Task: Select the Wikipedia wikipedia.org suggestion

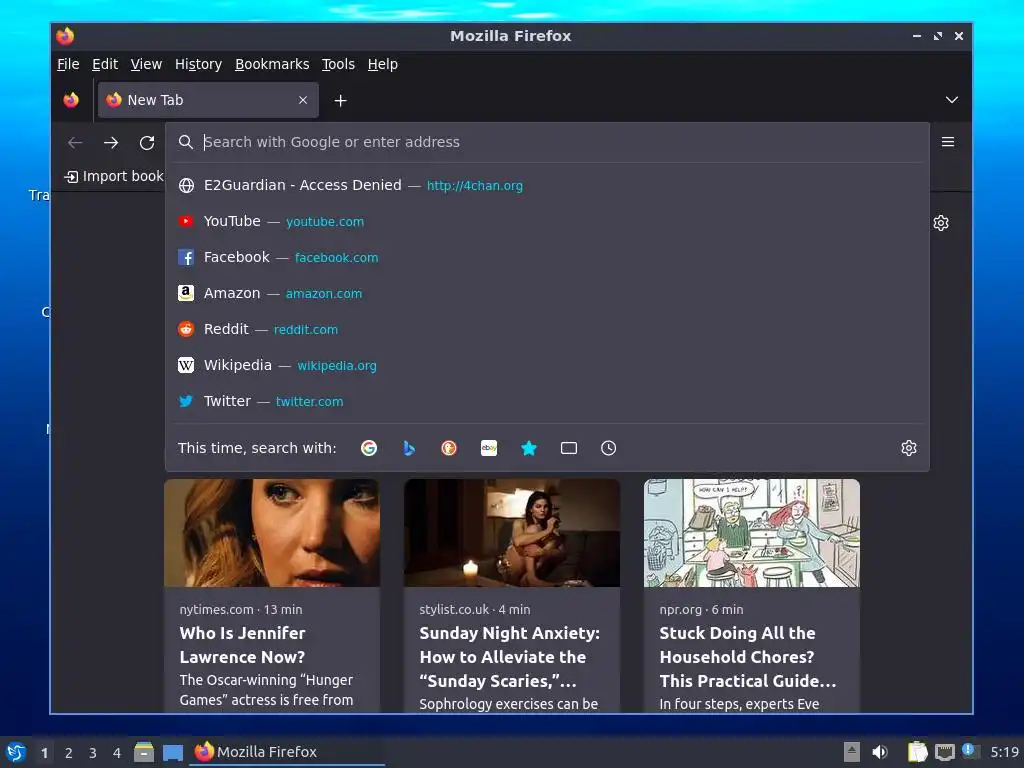Action: click(x=547, y=365)
